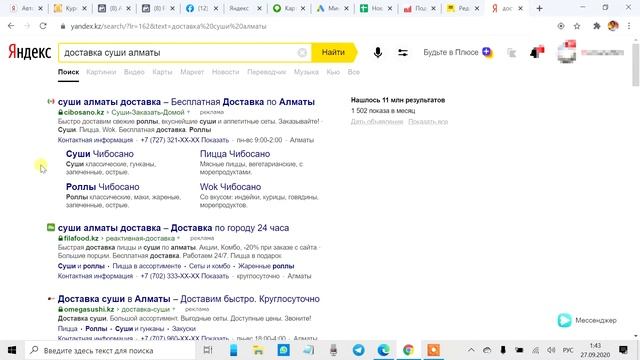Switch to Переводчик tab

267,72
